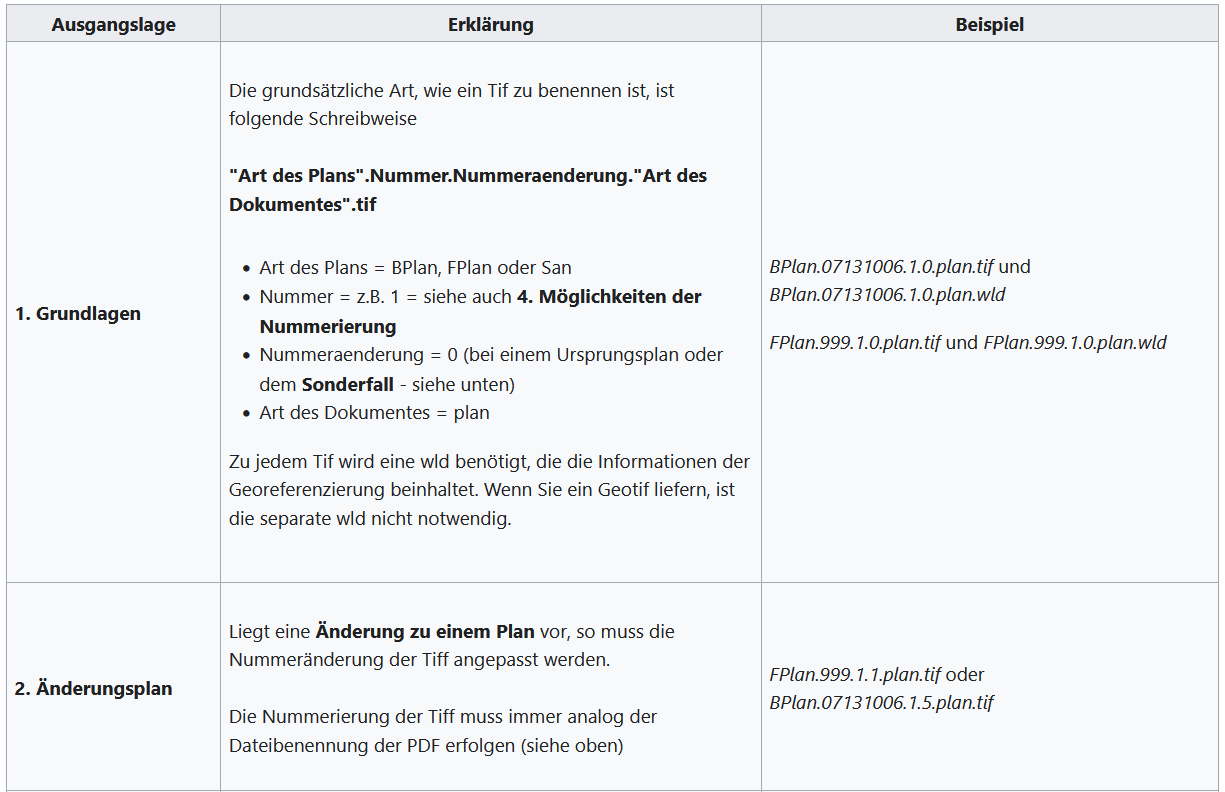
Task: Click the 'Art des Dokumentes = plan' bullet
Action: [374, 412]
